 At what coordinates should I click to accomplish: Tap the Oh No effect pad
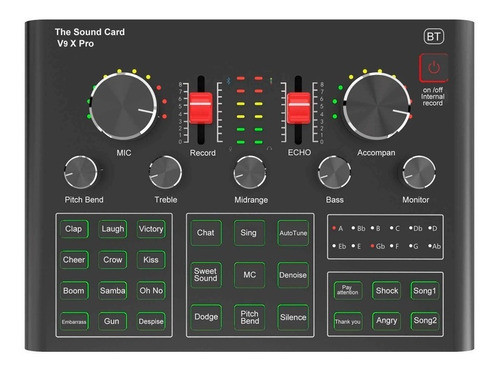(x=151, y=291)
